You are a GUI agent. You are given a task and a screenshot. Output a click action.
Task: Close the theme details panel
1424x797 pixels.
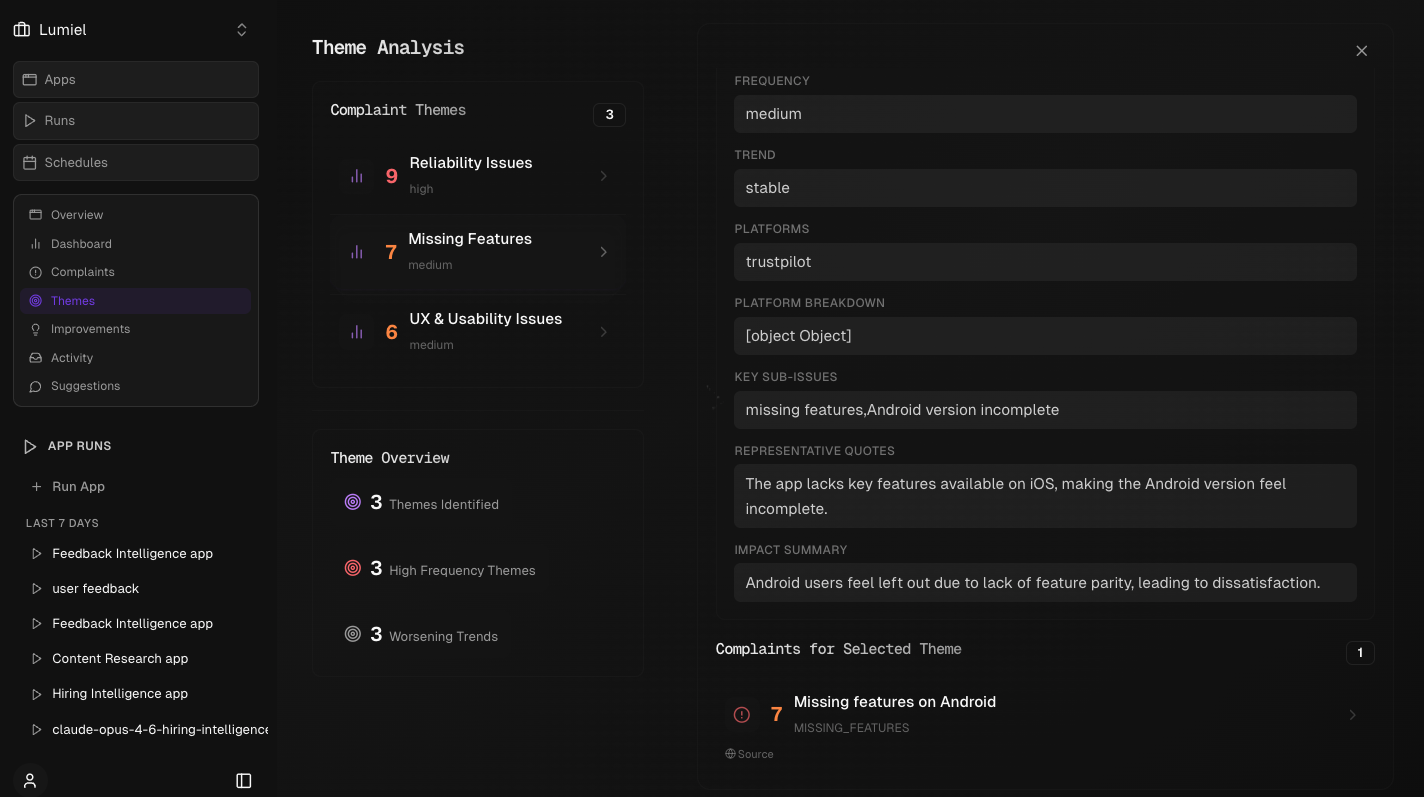(x=1361, y=51)
